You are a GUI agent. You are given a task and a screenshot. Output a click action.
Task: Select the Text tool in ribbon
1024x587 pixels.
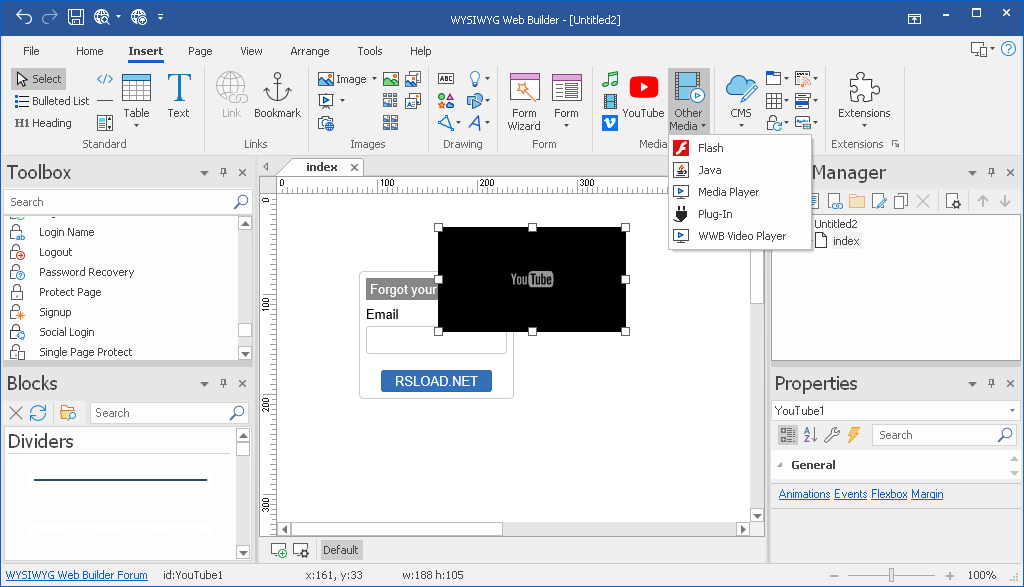point(178,96)
